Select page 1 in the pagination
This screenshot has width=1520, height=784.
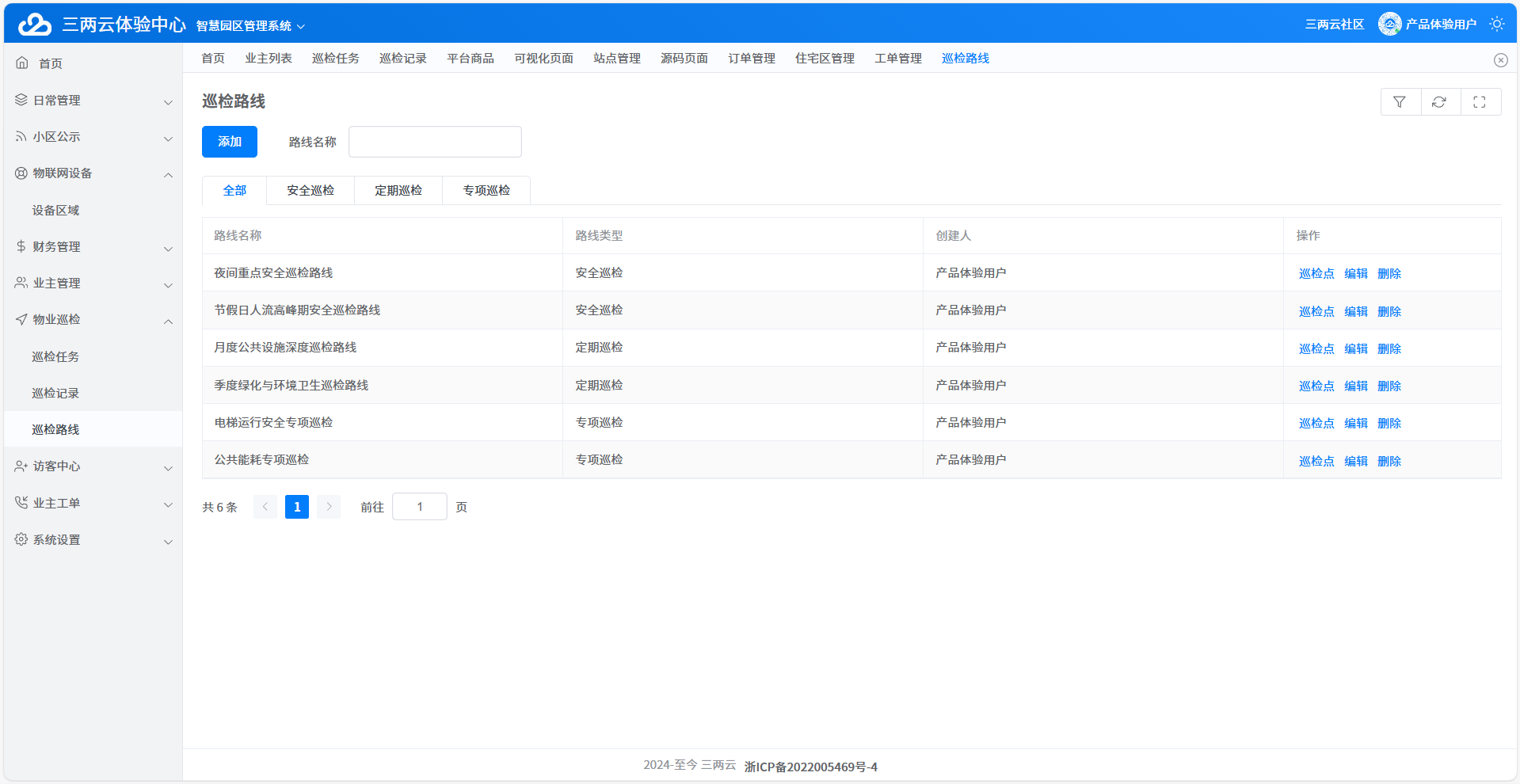tap(296, 507)
